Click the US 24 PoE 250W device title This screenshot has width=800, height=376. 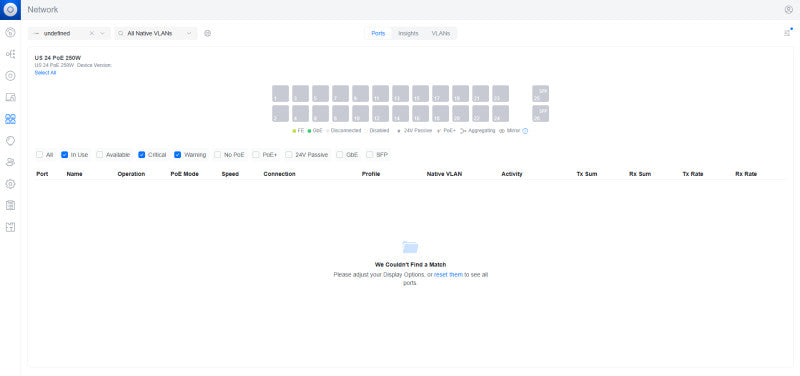coord(58,58)
